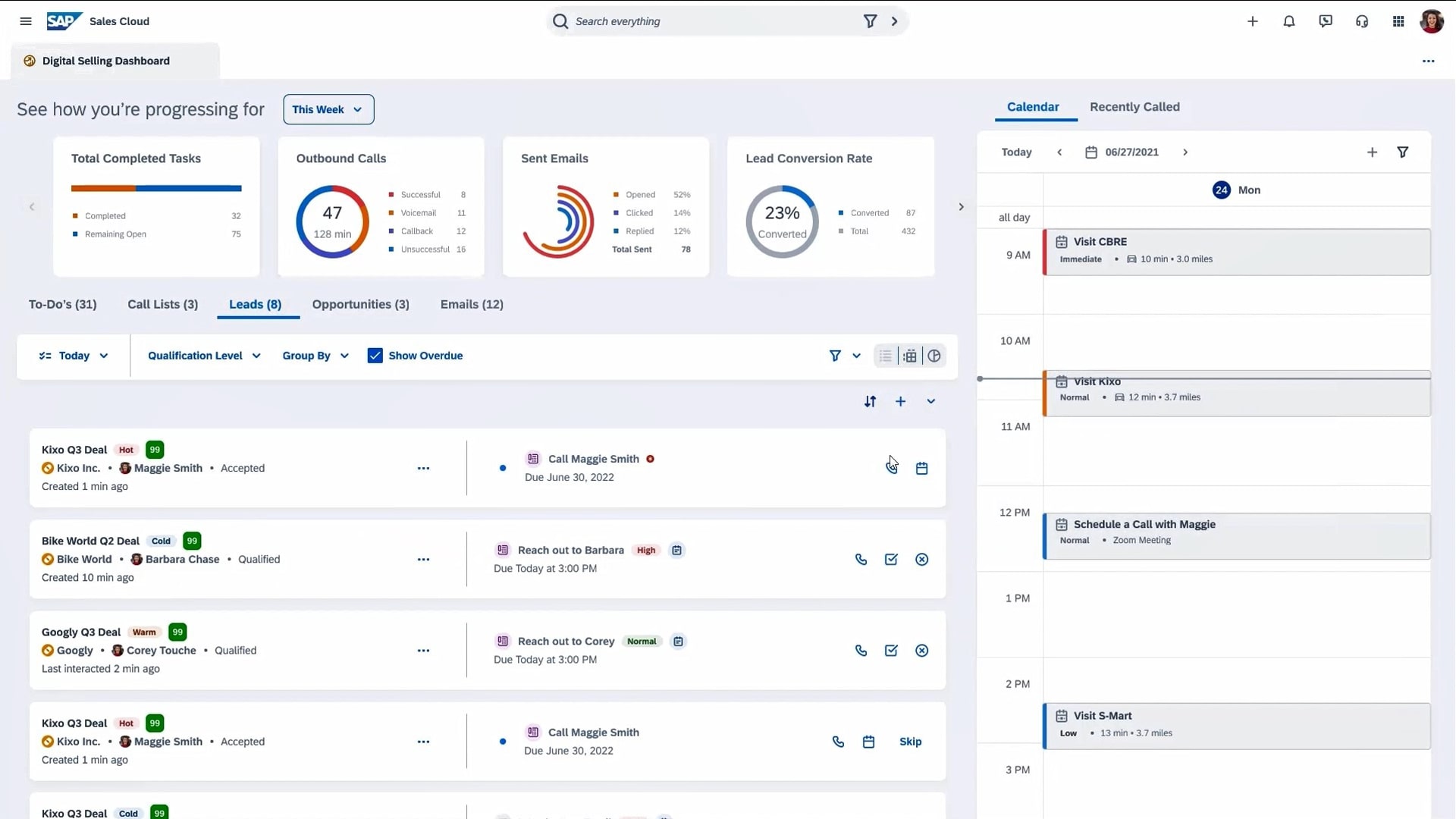Open the This Week period dropdown
The width and height of the screenshot is (1456, 819).
[x=328, y=109]
